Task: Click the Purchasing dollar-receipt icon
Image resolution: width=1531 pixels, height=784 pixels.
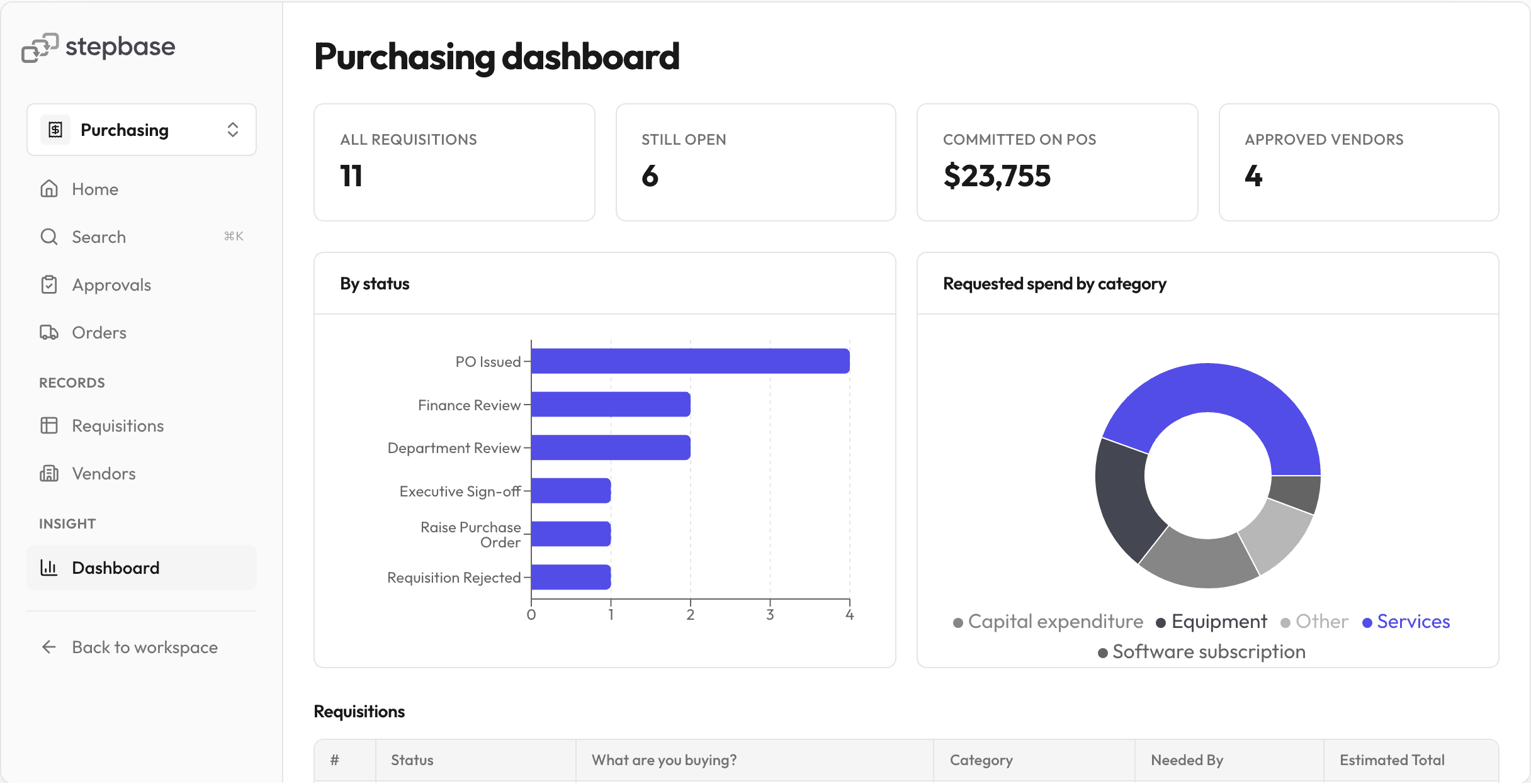Action: [x=55, y=130]
